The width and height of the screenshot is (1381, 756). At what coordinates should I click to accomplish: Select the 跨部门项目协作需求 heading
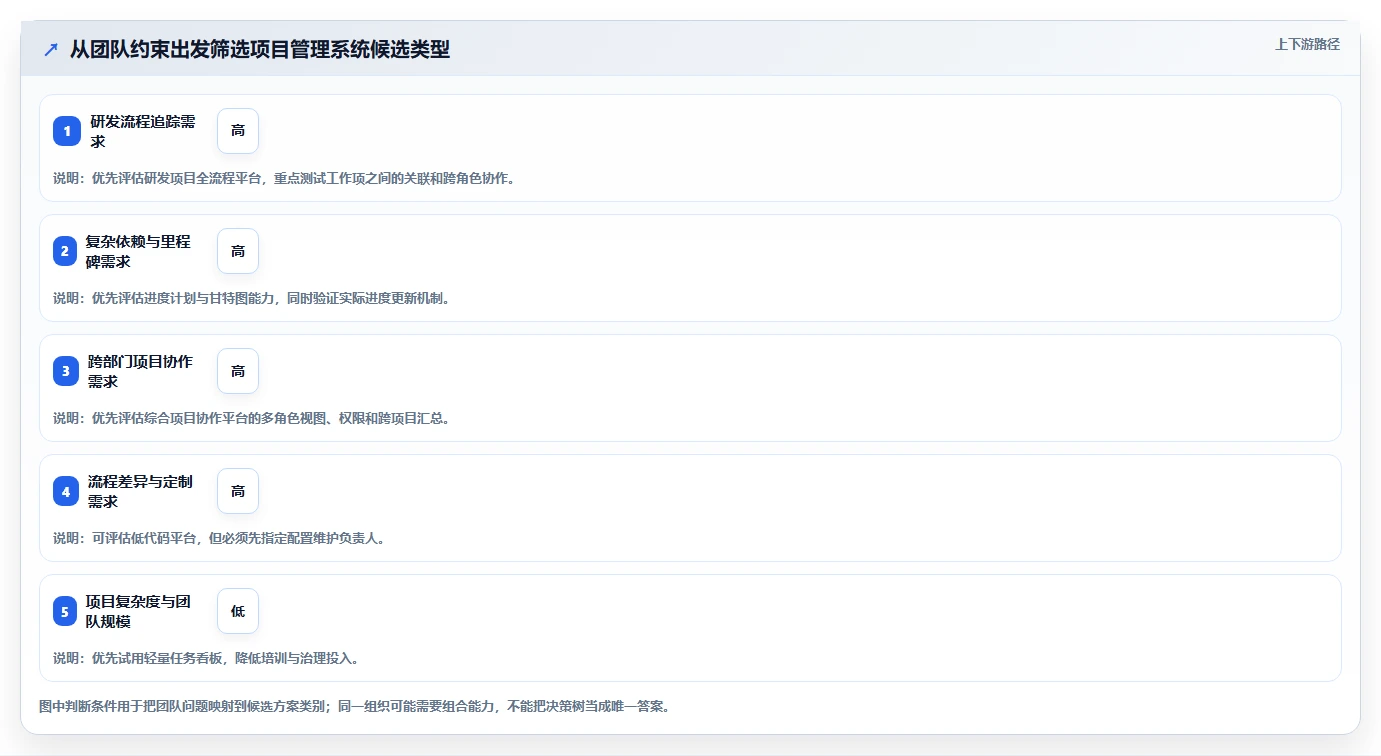141,371
